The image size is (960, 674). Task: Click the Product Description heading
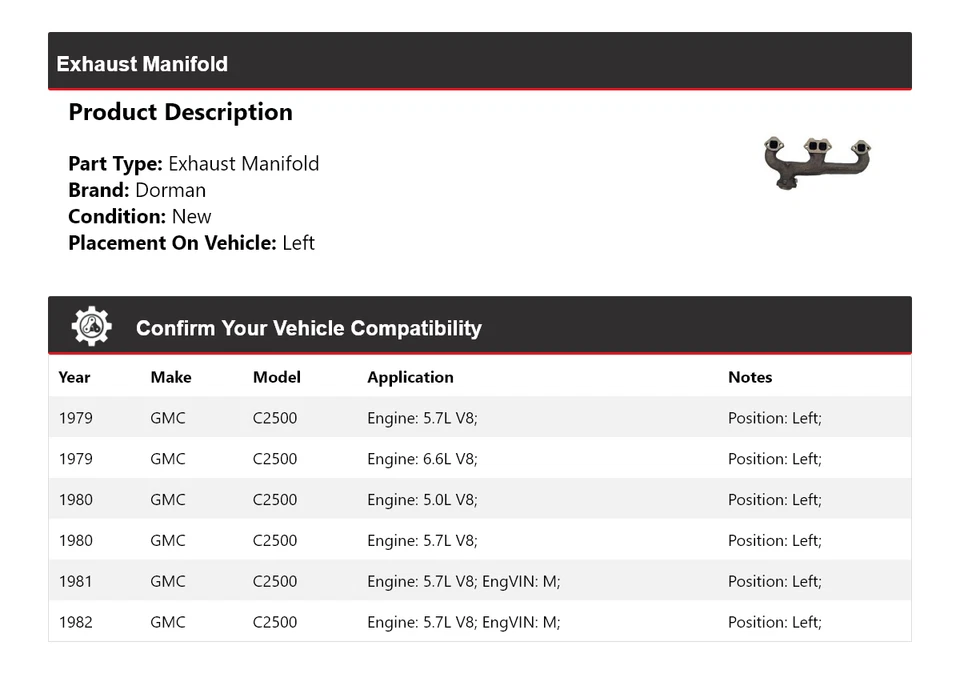[x=180, y=112]
